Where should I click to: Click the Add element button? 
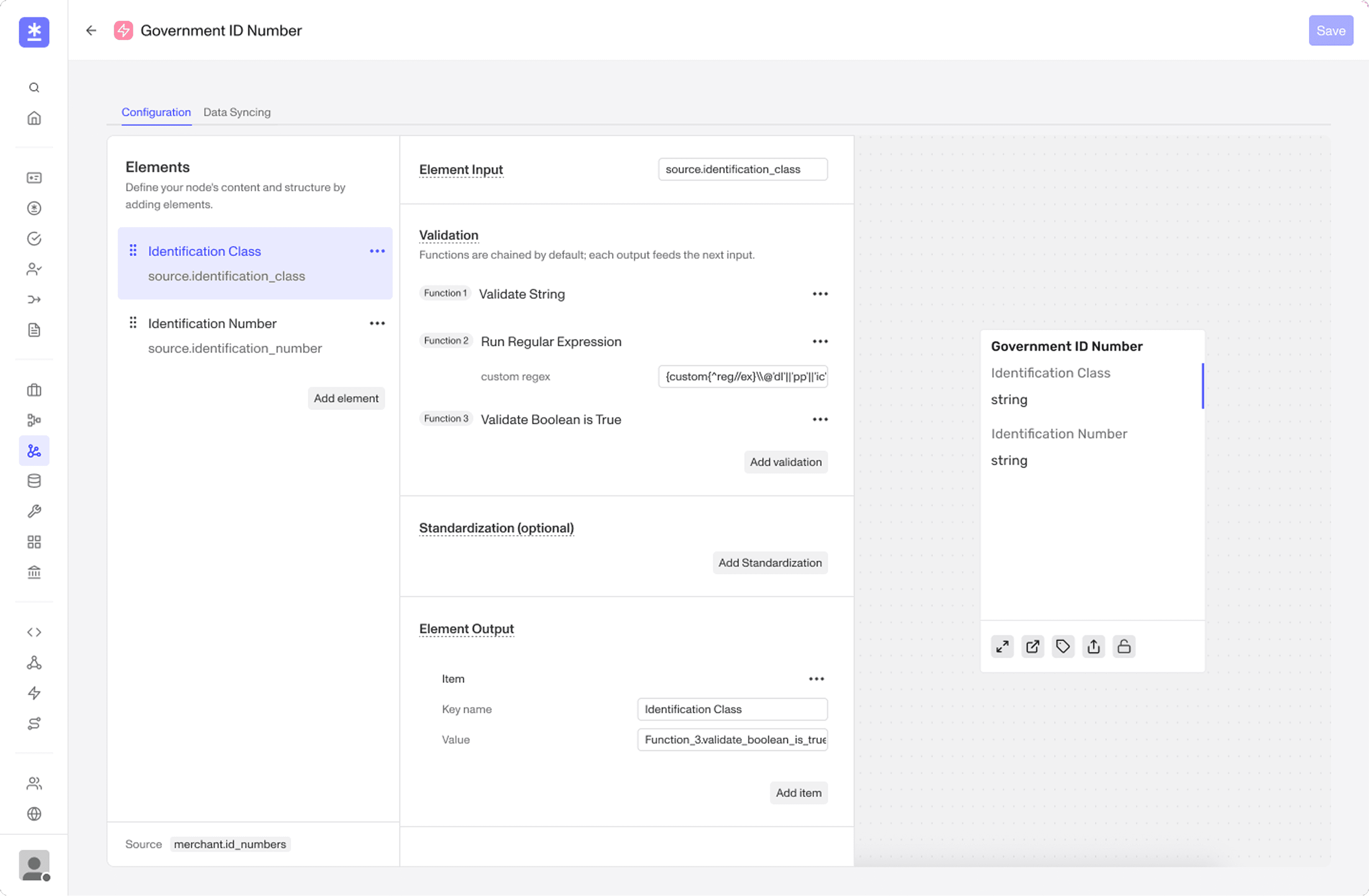point(346,399)
